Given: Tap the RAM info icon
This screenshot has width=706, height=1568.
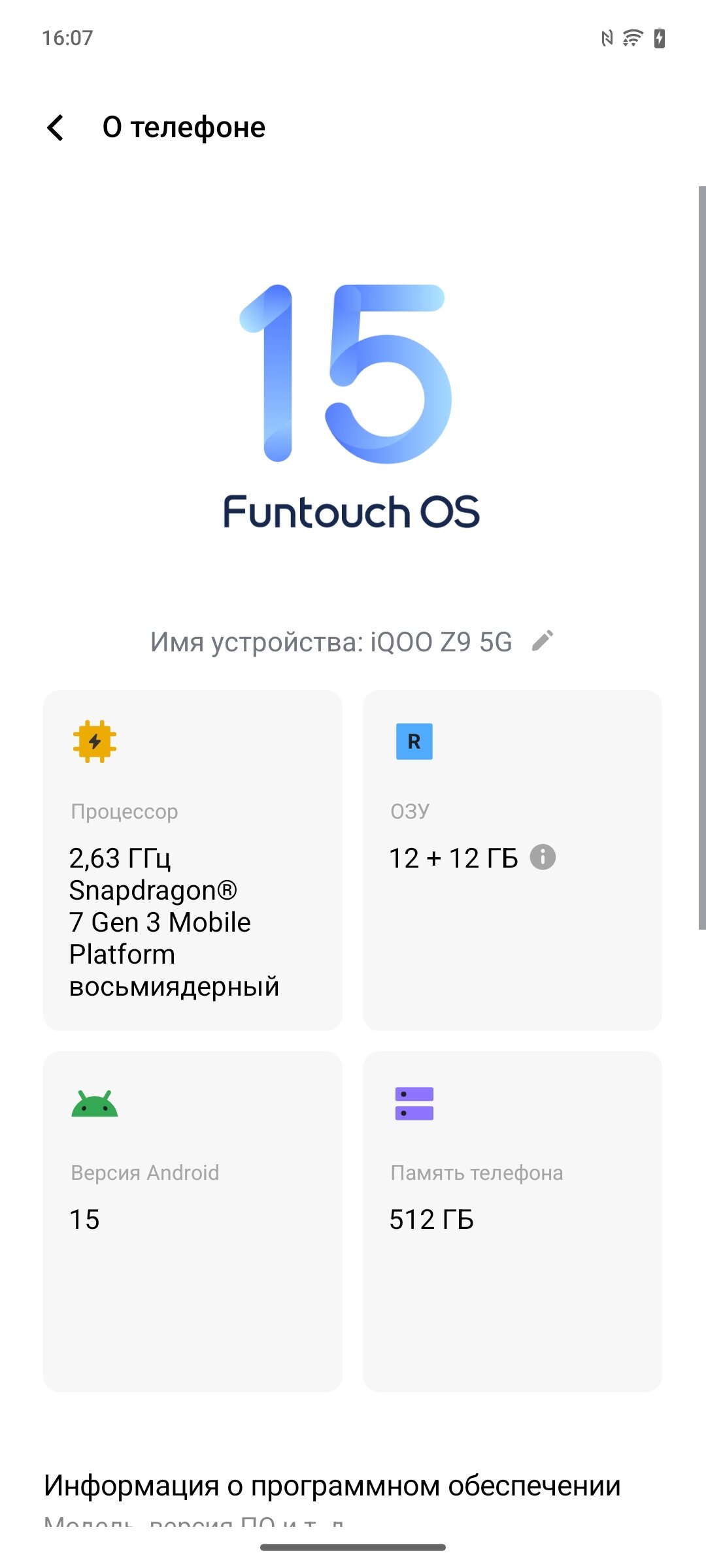Looking at the screenshot, I should (543, 857).
